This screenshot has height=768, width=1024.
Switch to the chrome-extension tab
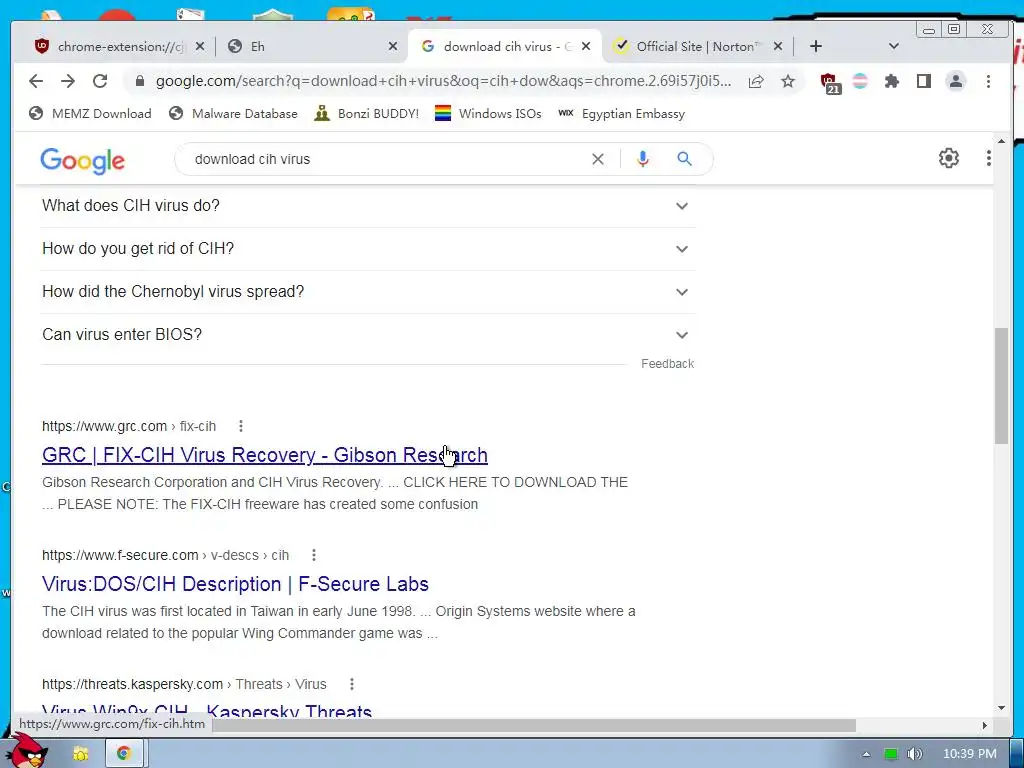(x=118, y=46)
